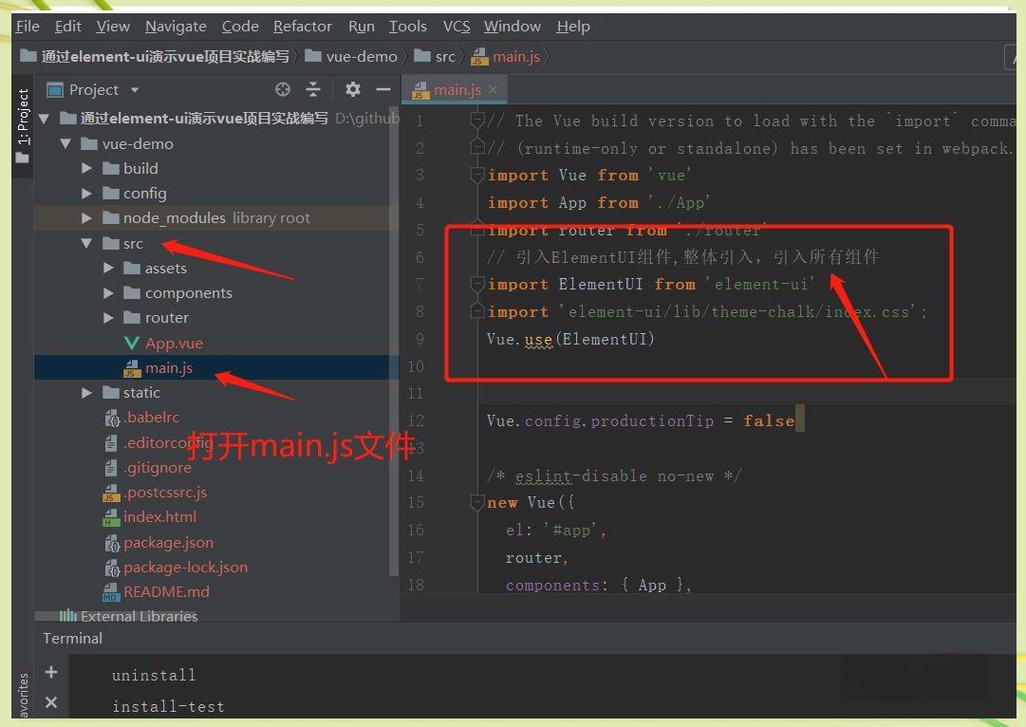The width and height of the screenshot is (1026, 727).
Task: Select App.vue file in project tree
Action: (173, 343)
